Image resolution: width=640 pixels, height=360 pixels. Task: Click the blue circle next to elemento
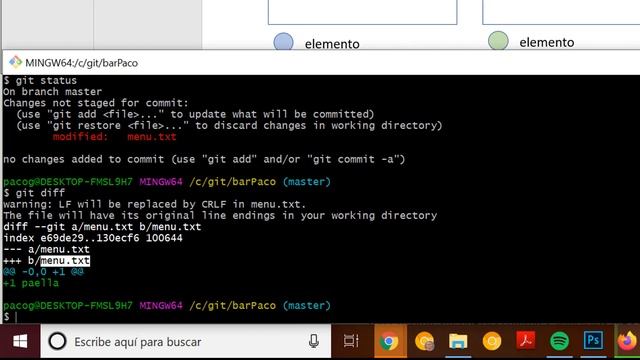(x=283, y=42)
